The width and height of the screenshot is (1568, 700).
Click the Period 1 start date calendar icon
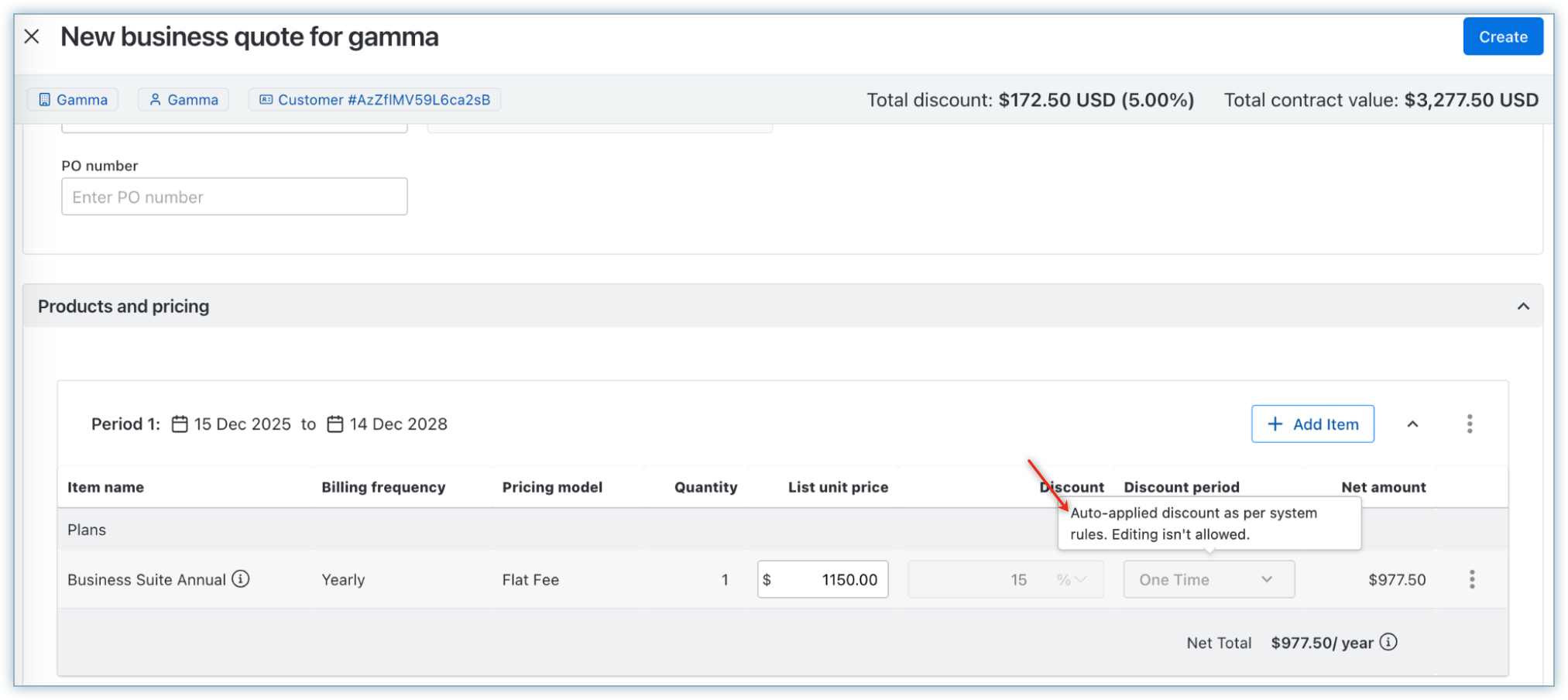click(x=180, y=424)
